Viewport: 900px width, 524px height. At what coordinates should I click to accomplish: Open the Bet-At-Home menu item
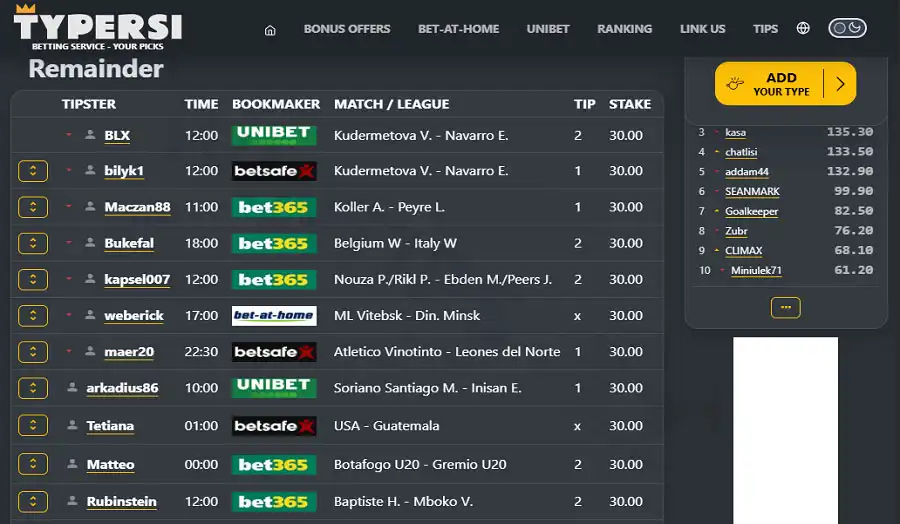tap(458, 29)
